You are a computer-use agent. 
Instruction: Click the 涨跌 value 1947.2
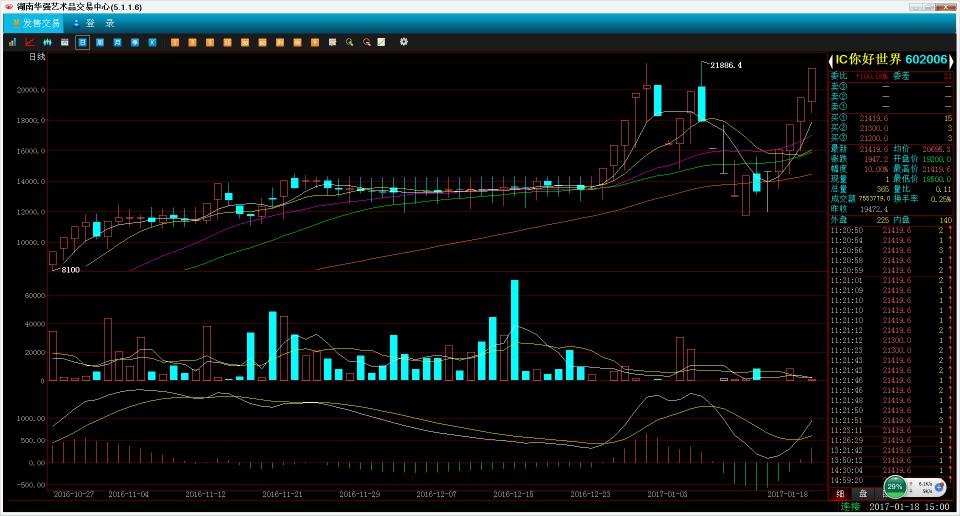pos(876,159)
